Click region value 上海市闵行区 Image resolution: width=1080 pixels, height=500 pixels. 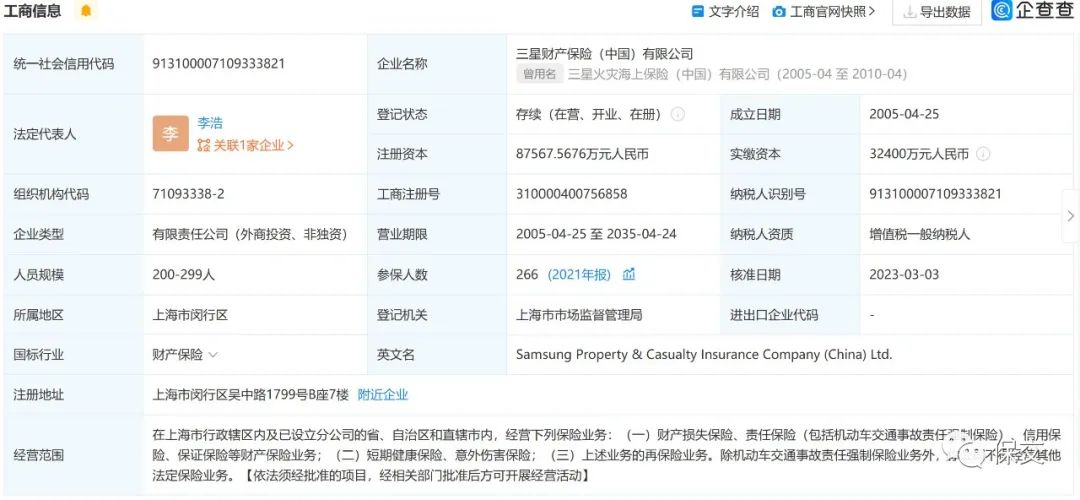[x=190, y=315]
